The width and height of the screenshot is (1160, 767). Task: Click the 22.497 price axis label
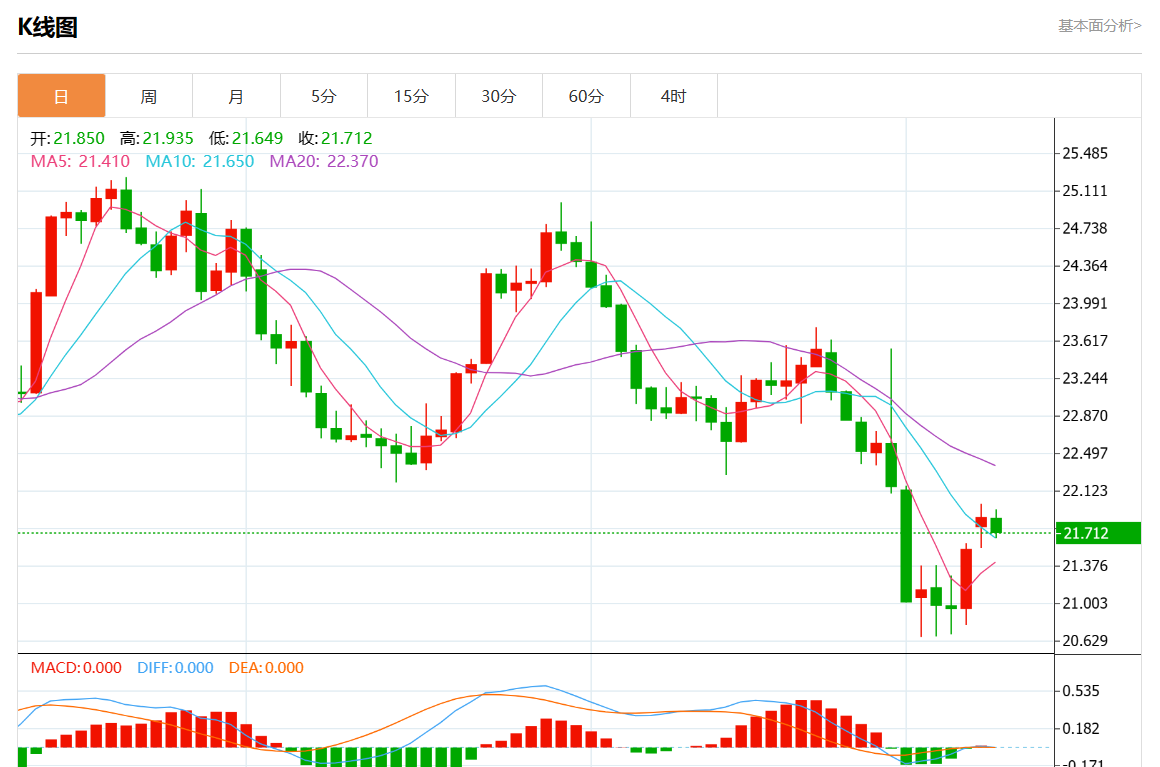pyautogui.click(x=1085, y=453)
